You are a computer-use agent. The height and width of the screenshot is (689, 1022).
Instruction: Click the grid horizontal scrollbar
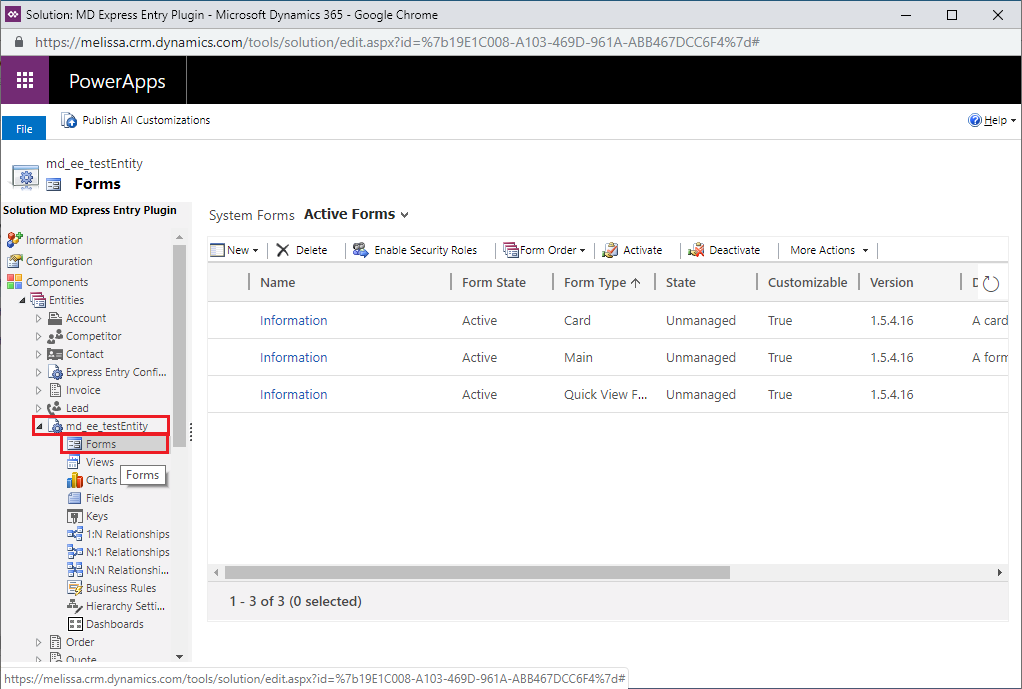(477, 572)
